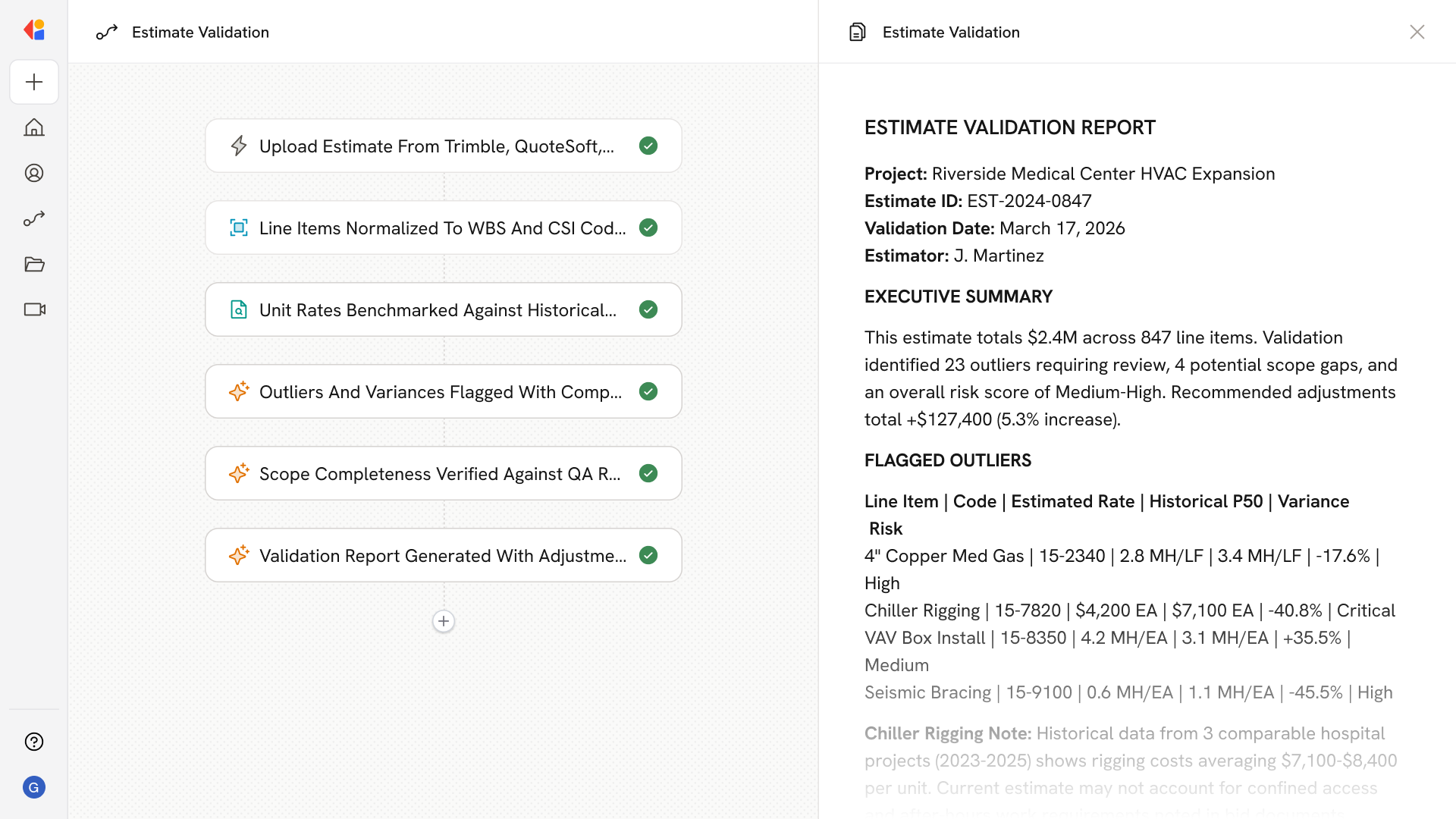Click green check on Line Items Normalized step
1456x819 pixels.
[648, 227]
